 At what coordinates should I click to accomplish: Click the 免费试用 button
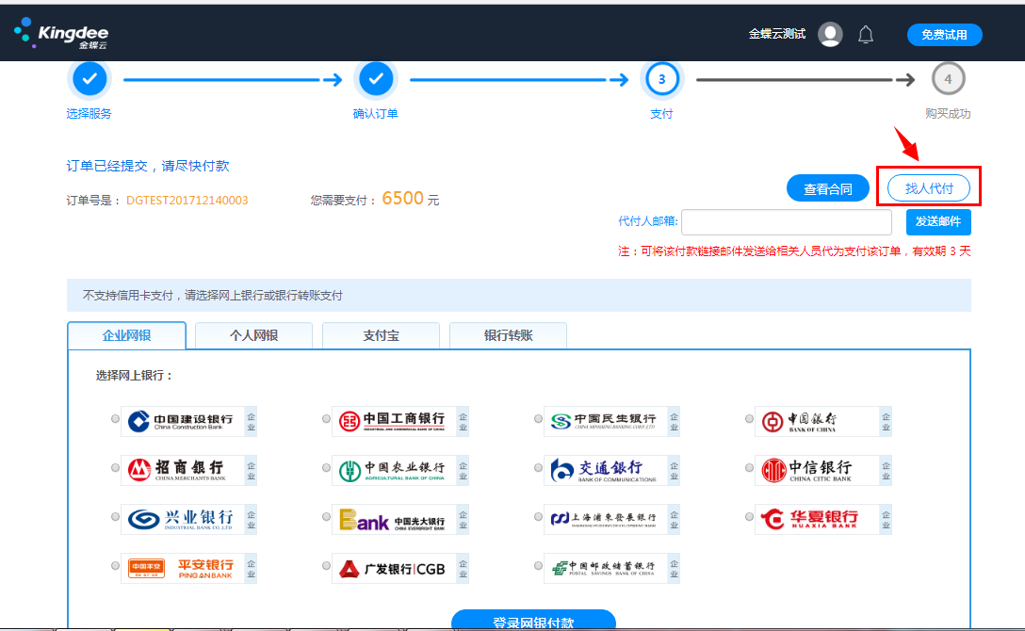[x=944, y=35]
